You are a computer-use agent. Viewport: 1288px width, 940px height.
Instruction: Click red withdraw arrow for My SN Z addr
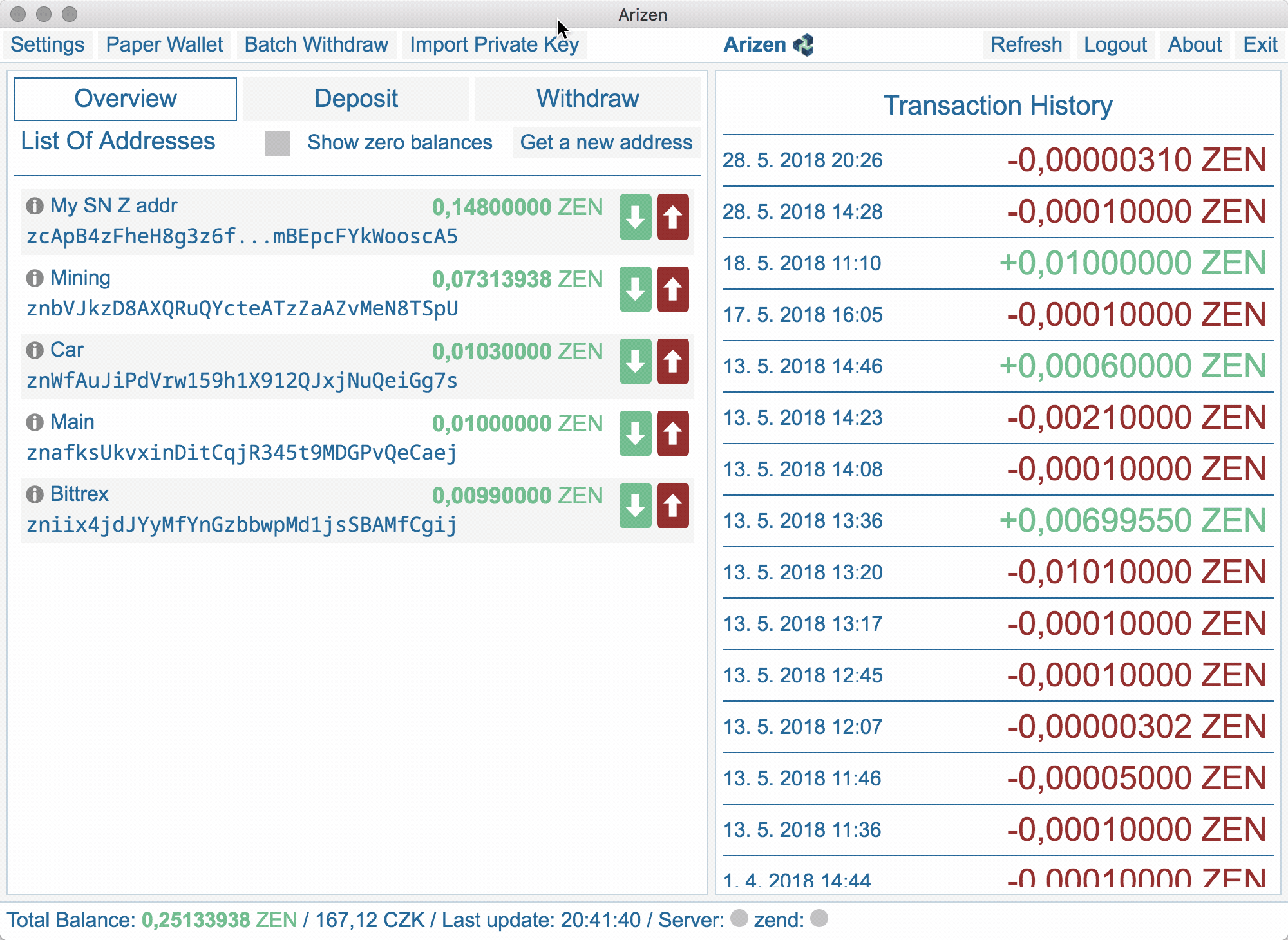point(673,217)
